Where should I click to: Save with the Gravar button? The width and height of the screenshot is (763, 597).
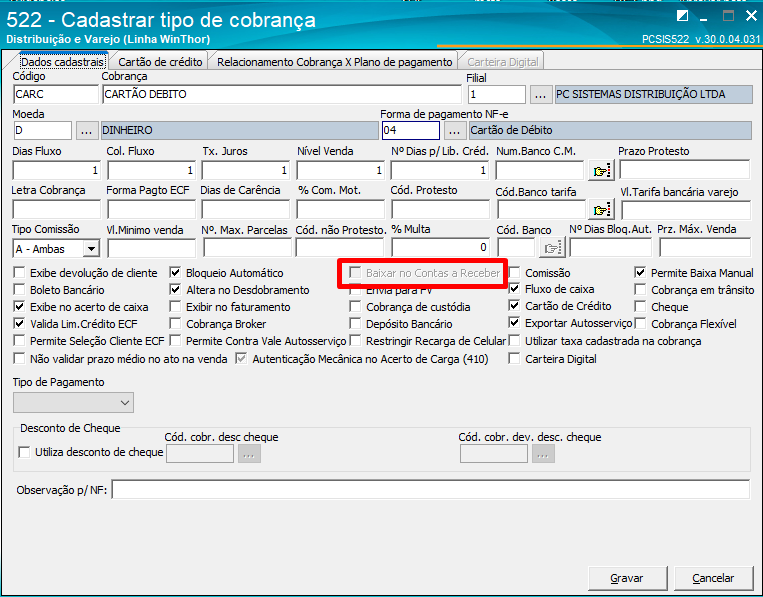click(x=627, y=578)
